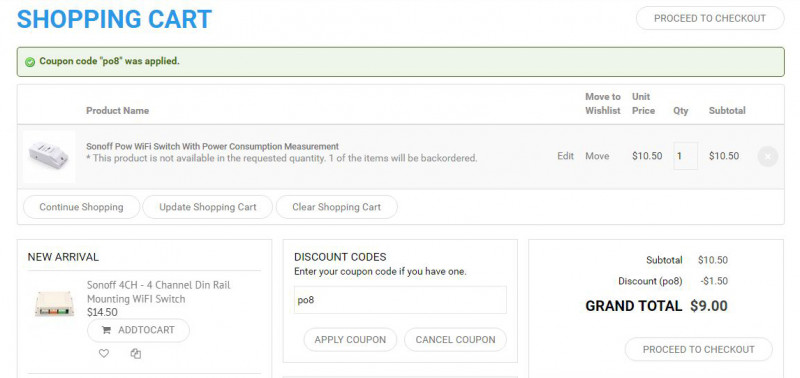
Task: Open the Sonoff Pow WiFi Switch product link
Action: [212, 146]
